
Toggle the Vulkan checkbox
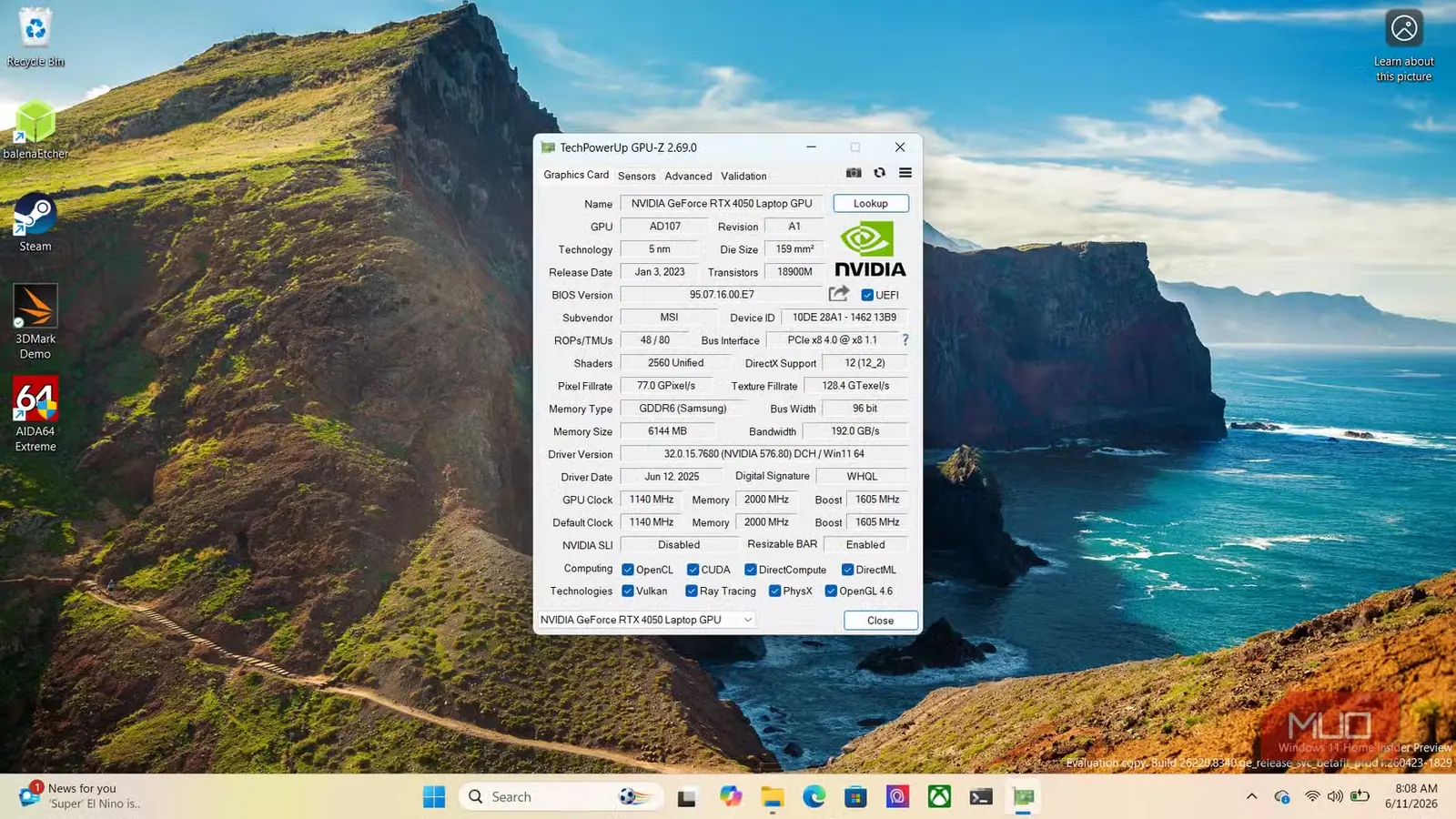tap(628, 591)
